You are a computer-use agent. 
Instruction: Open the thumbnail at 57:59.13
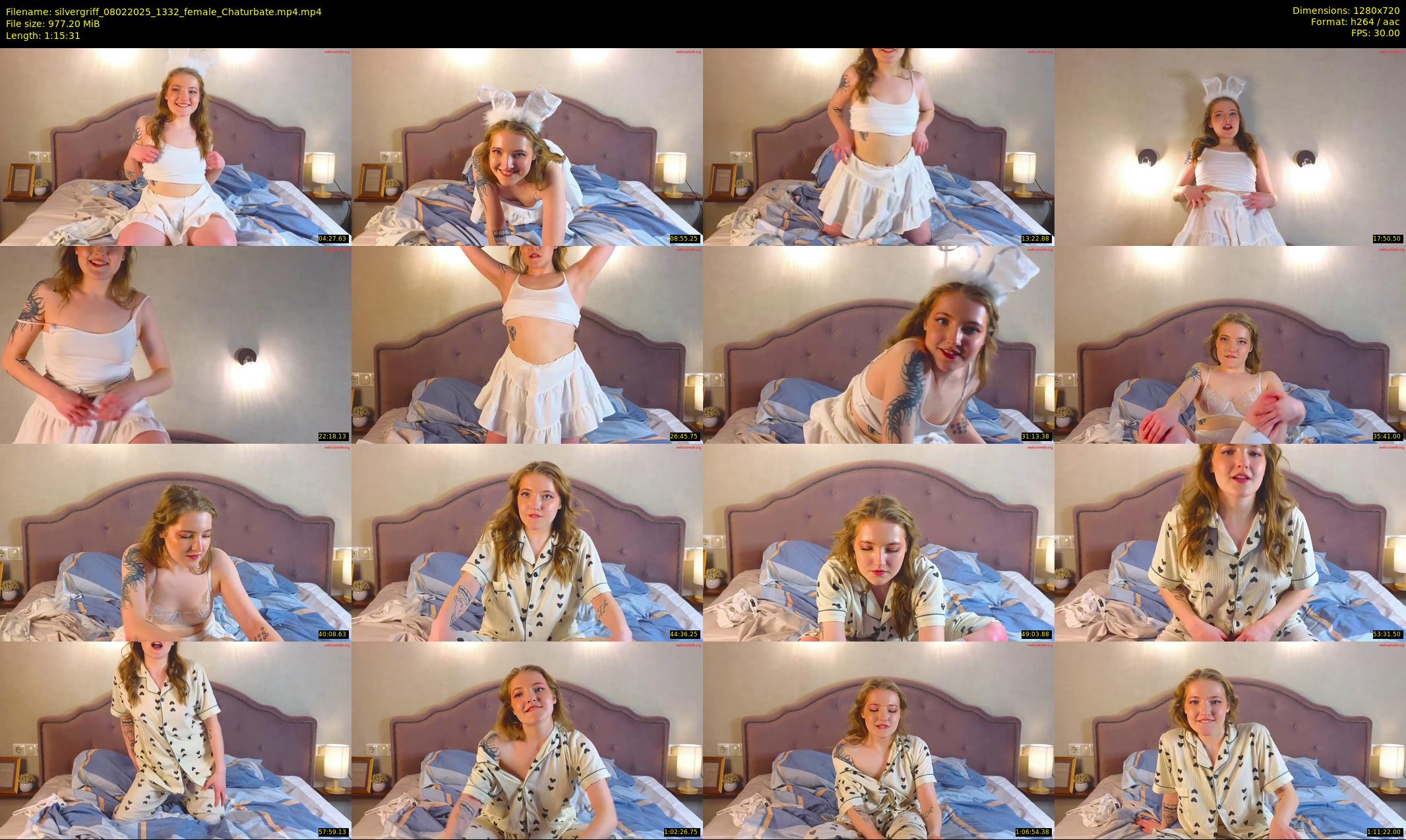click(x=175, y=740)
